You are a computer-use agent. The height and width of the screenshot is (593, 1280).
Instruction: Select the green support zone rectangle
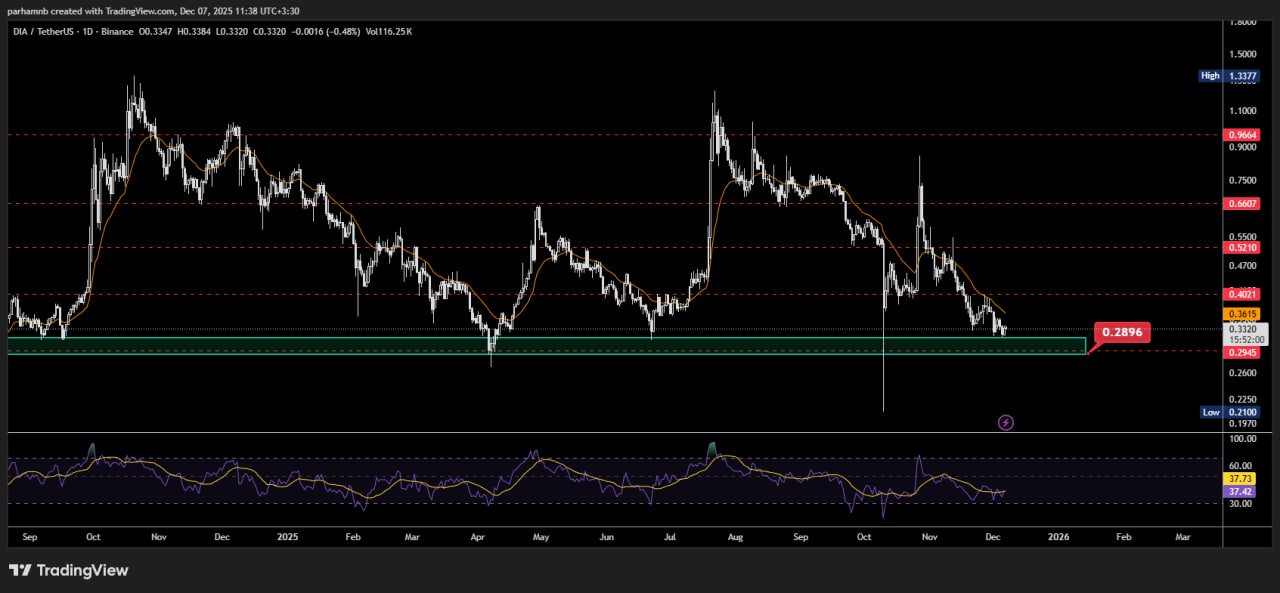click(x=545, y=345)
